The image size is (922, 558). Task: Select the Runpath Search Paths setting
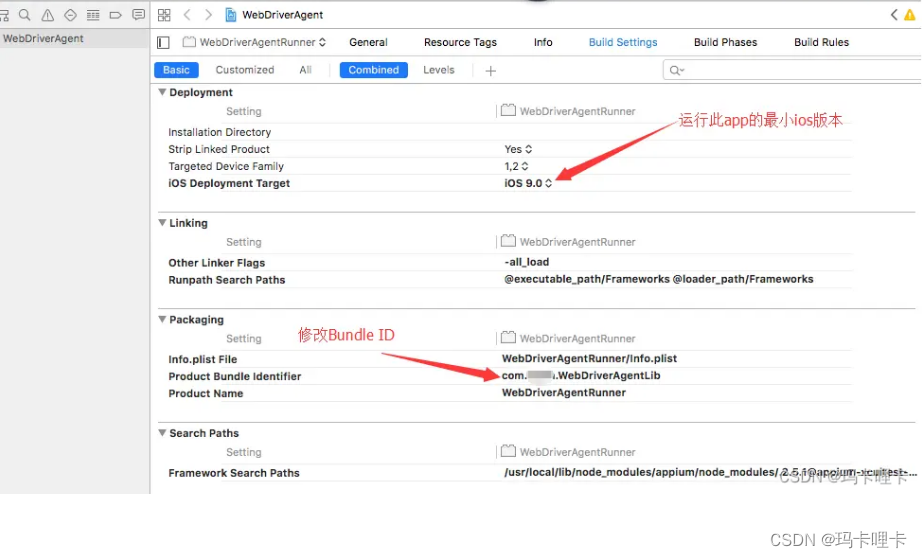click(226, 280)
